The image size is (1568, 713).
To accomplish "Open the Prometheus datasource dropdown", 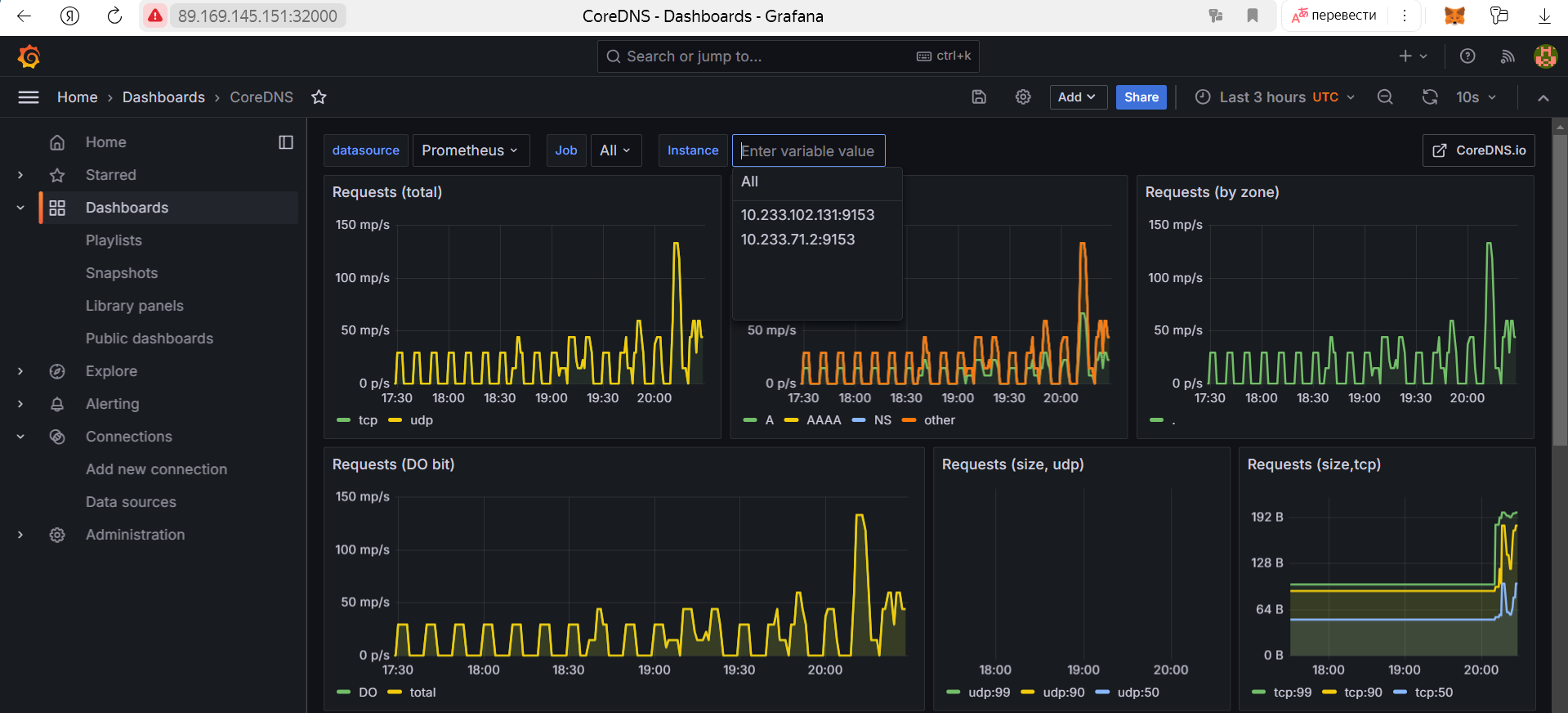I will point(471,150).
